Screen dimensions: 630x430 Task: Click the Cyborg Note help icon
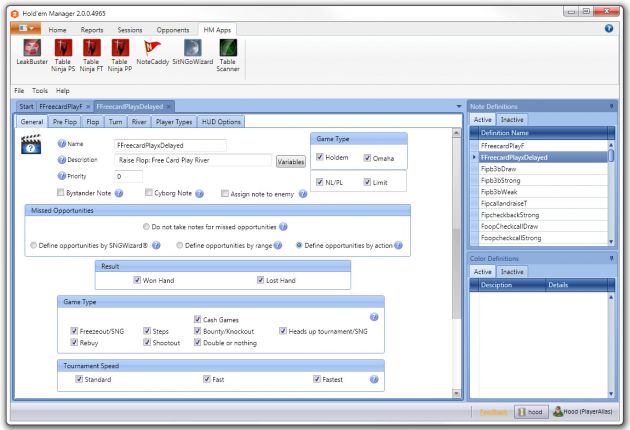[199, 194]
